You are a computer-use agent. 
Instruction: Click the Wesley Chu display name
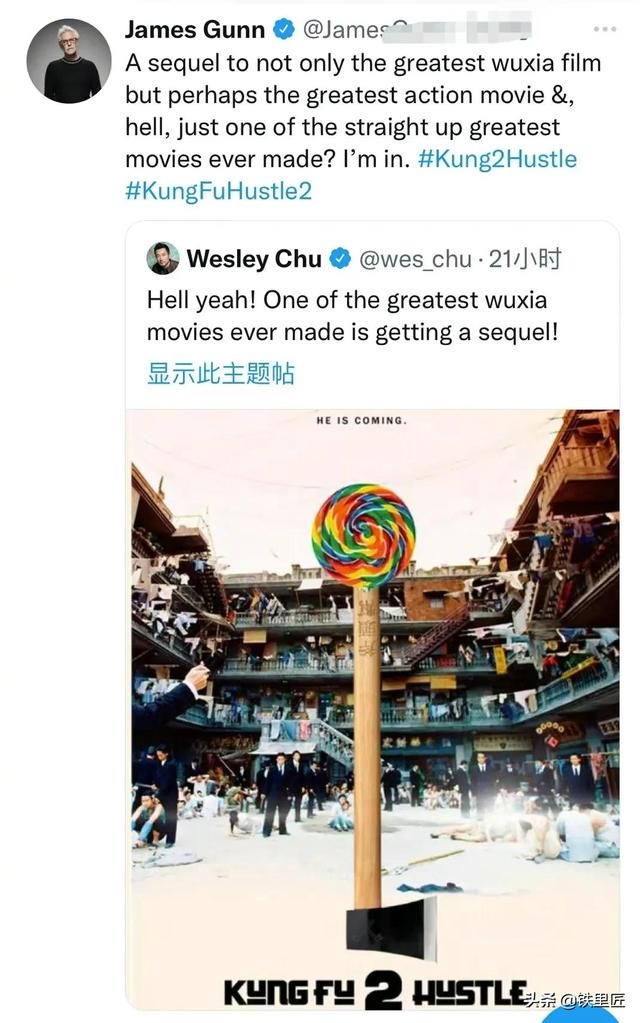click(x=254, y=259)
